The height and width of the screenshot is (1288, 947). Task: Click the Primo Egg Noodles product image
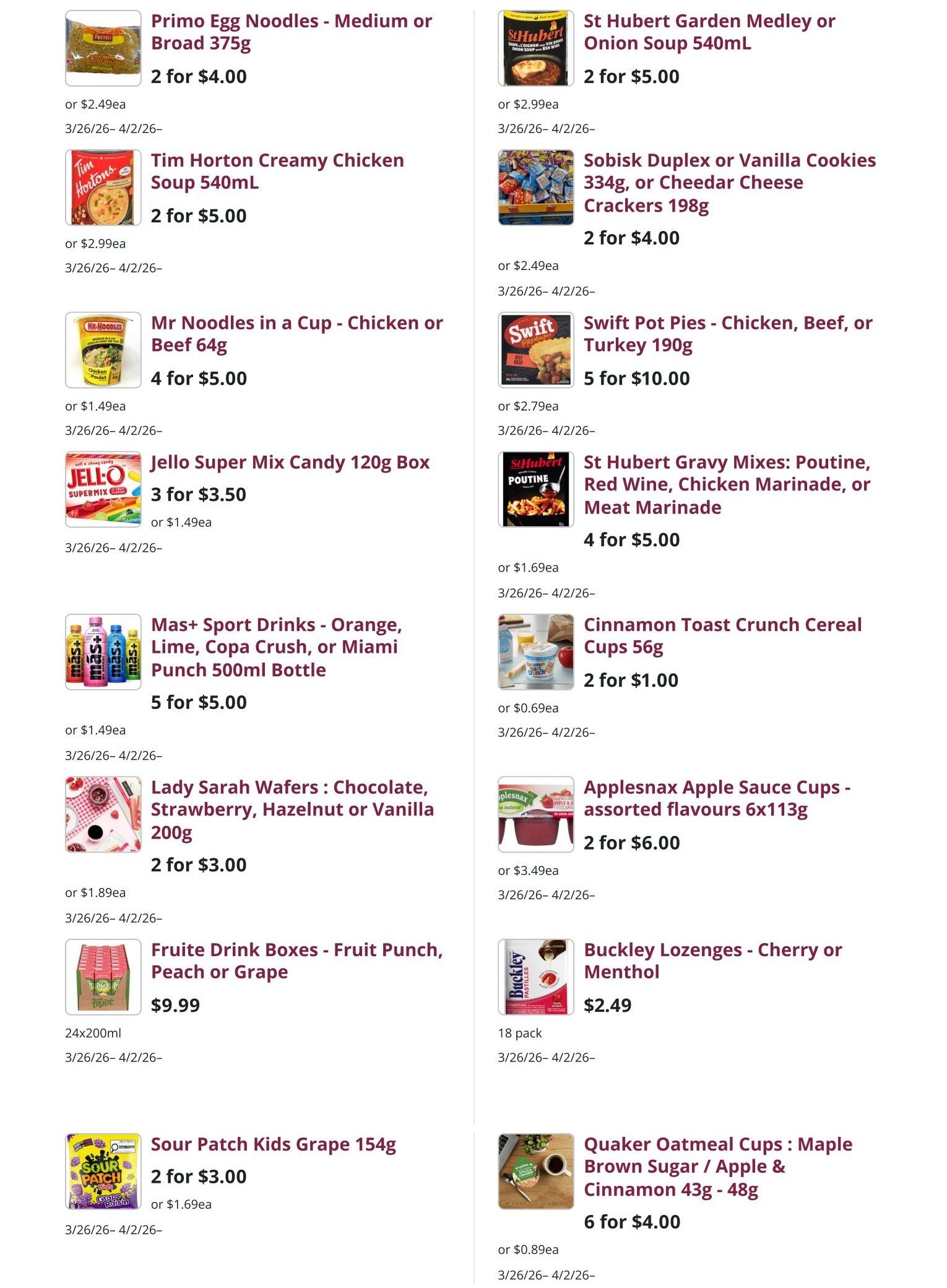pyautogui.click(x=103, y=48)
